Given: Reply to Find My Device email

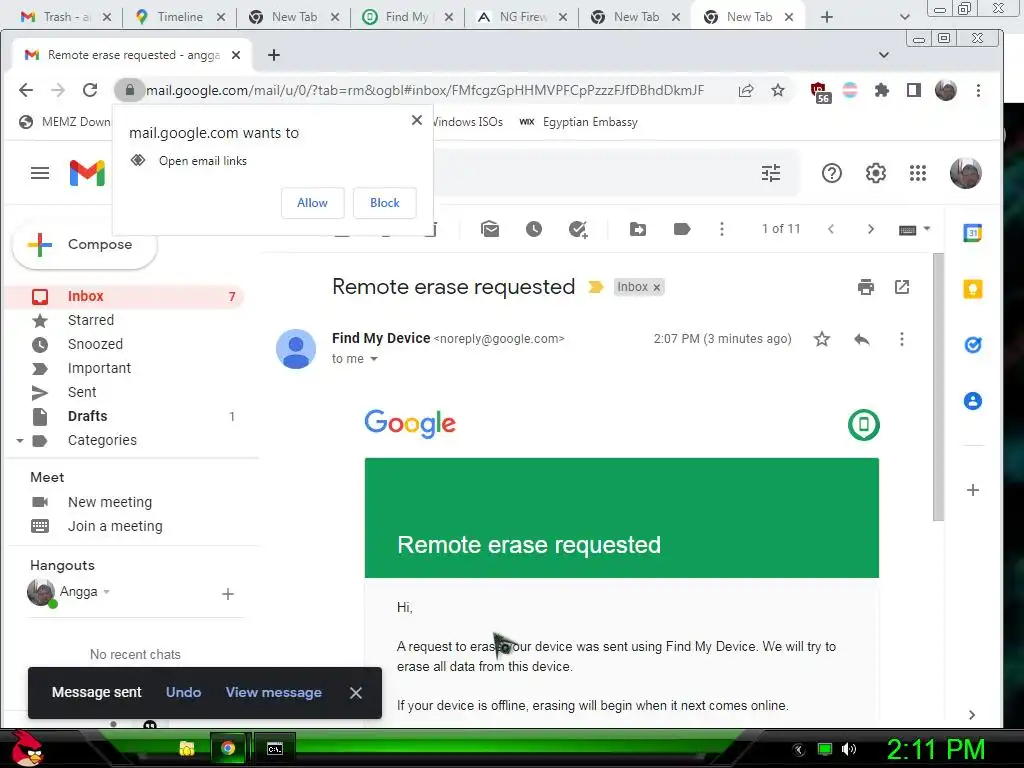Looking at the screenshot, I should pos(862,339).
